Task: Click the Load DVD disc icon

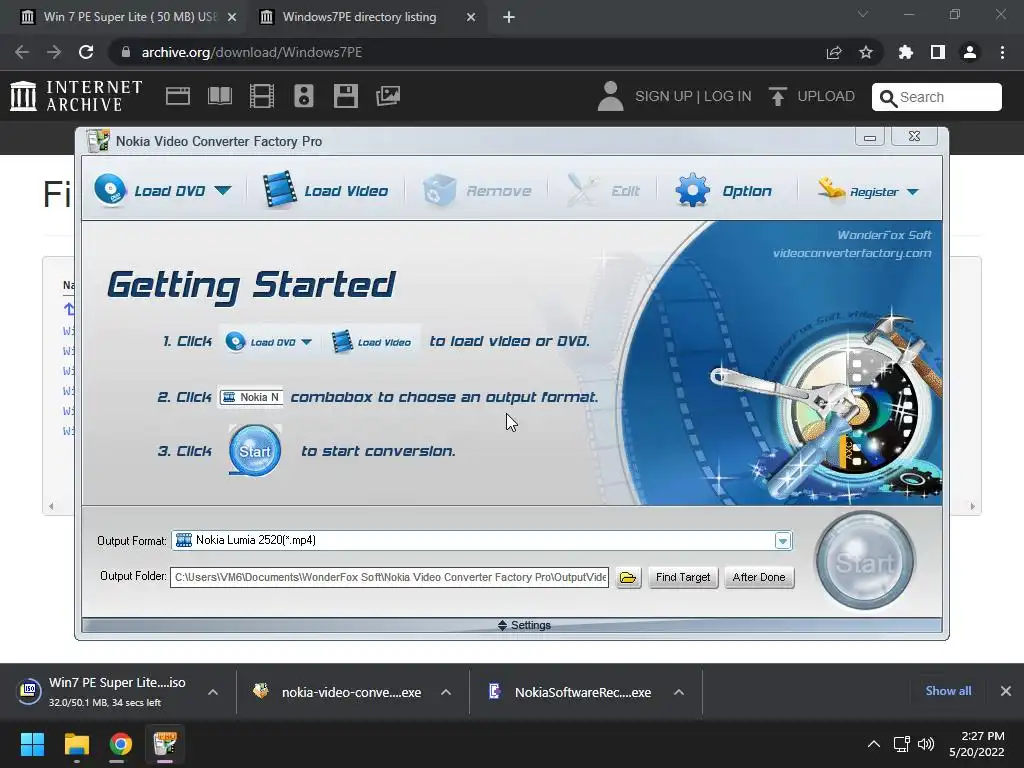Action: point(110,190)
